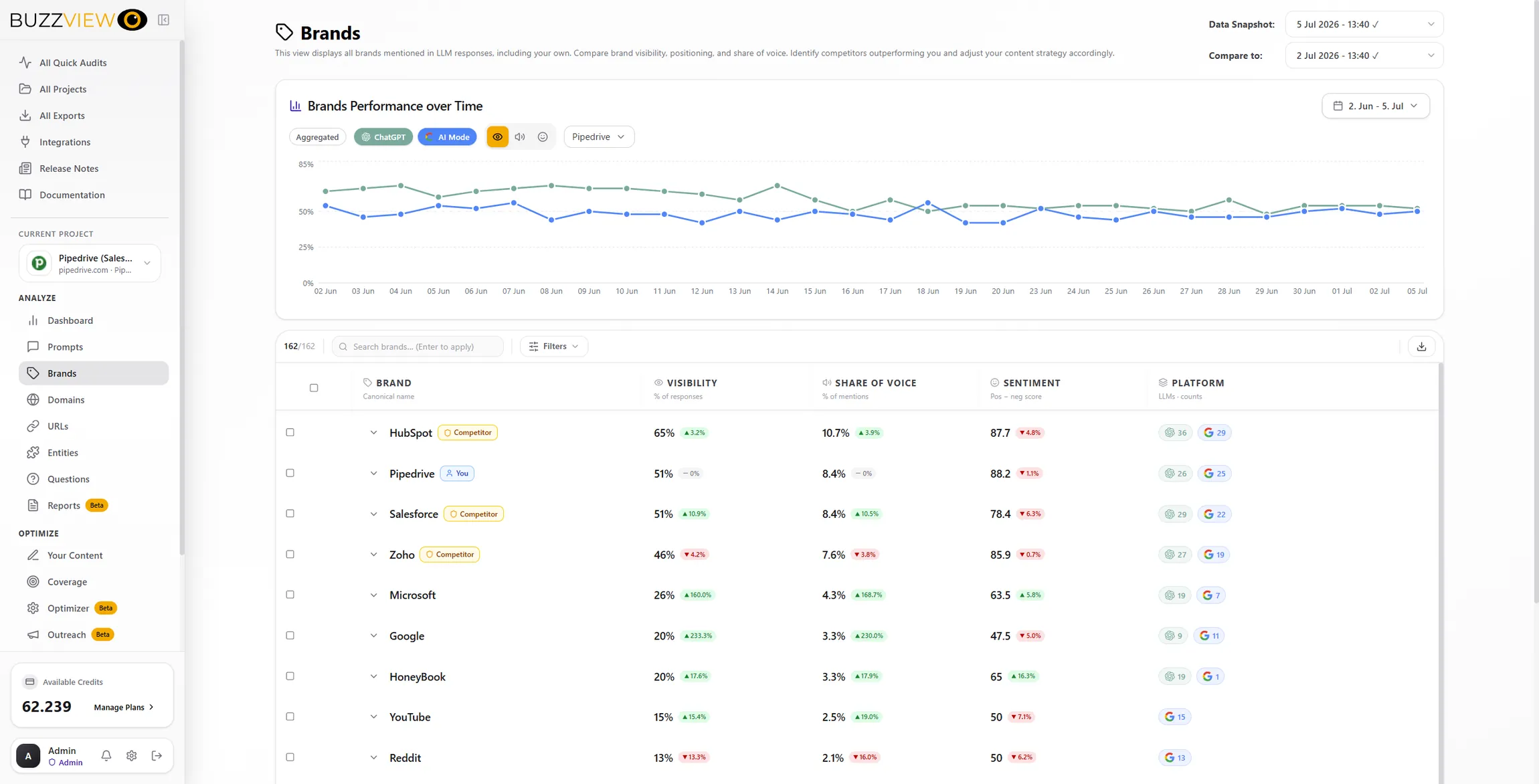
Task: Click ChatGPT platform badge in HubSpot row
Action: pos(1175,433)
